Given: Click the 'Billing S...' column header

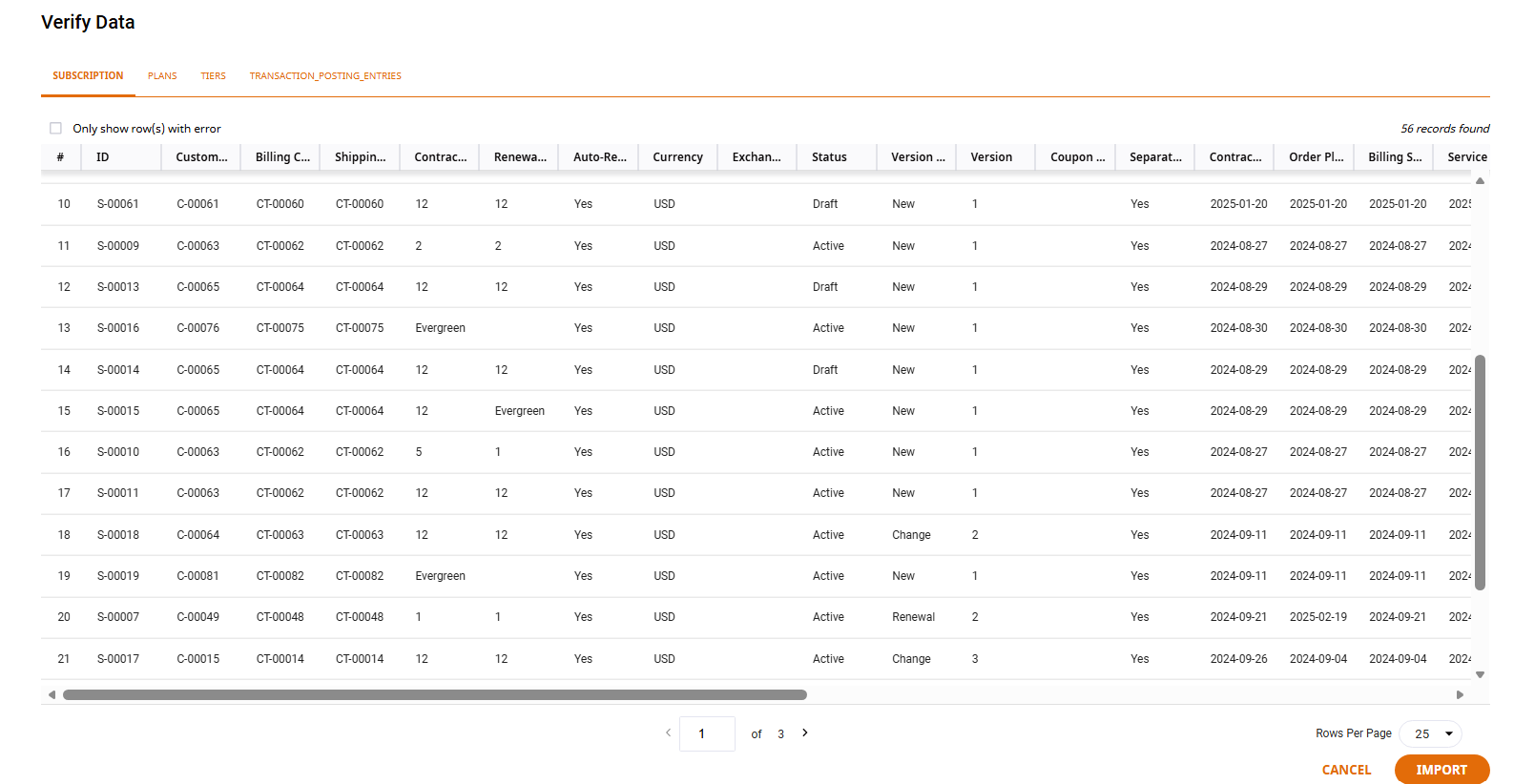Looking at the screenshot, I should click(x=1393, y=157).
